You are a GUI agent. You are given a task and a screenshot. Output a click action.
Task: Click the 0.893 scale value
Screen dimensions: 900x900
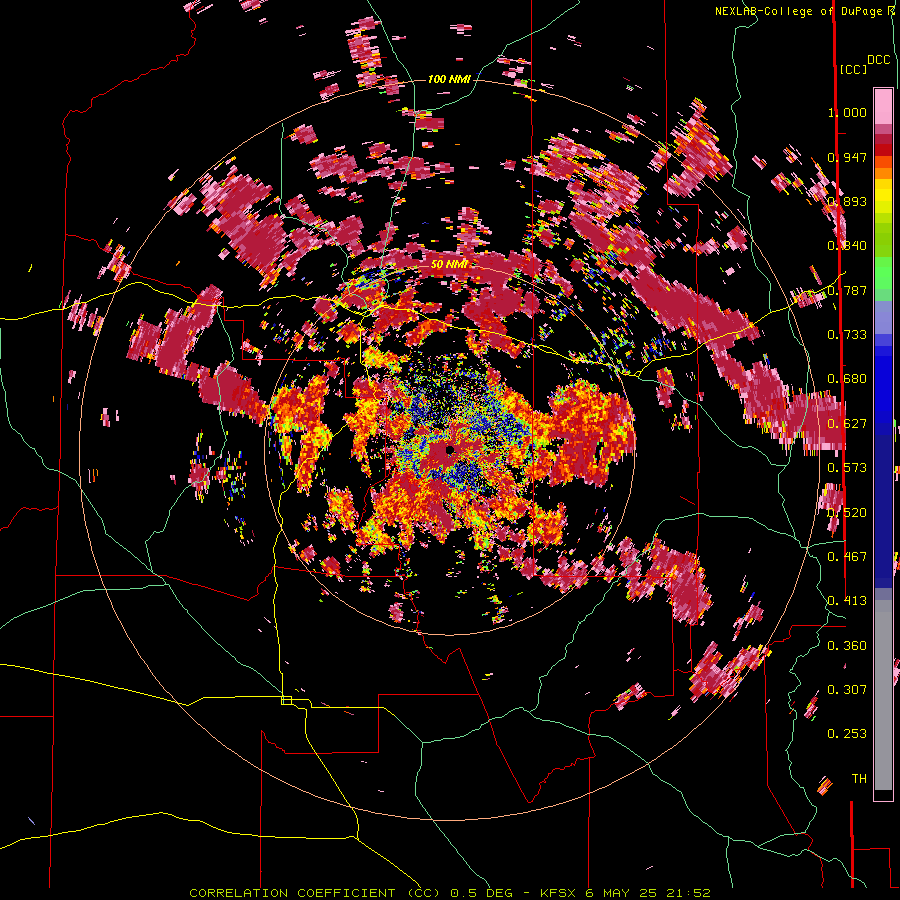point(847,201)
